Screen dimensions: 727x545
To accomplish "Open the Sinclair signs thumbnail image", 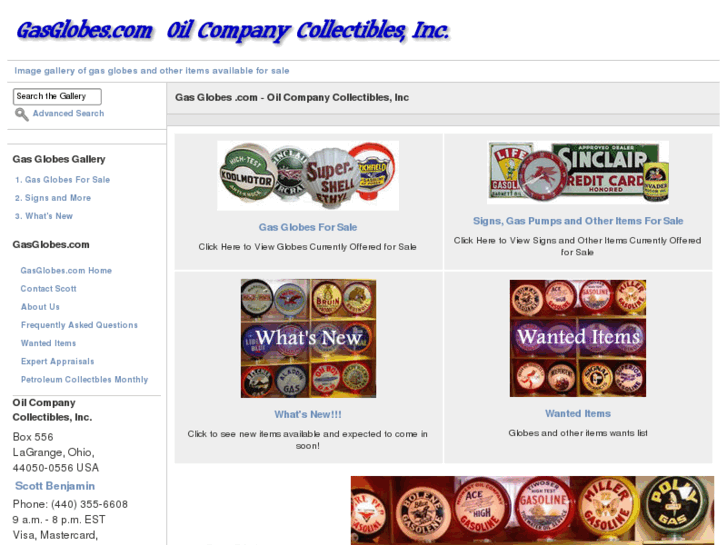I will coord(578,173).
